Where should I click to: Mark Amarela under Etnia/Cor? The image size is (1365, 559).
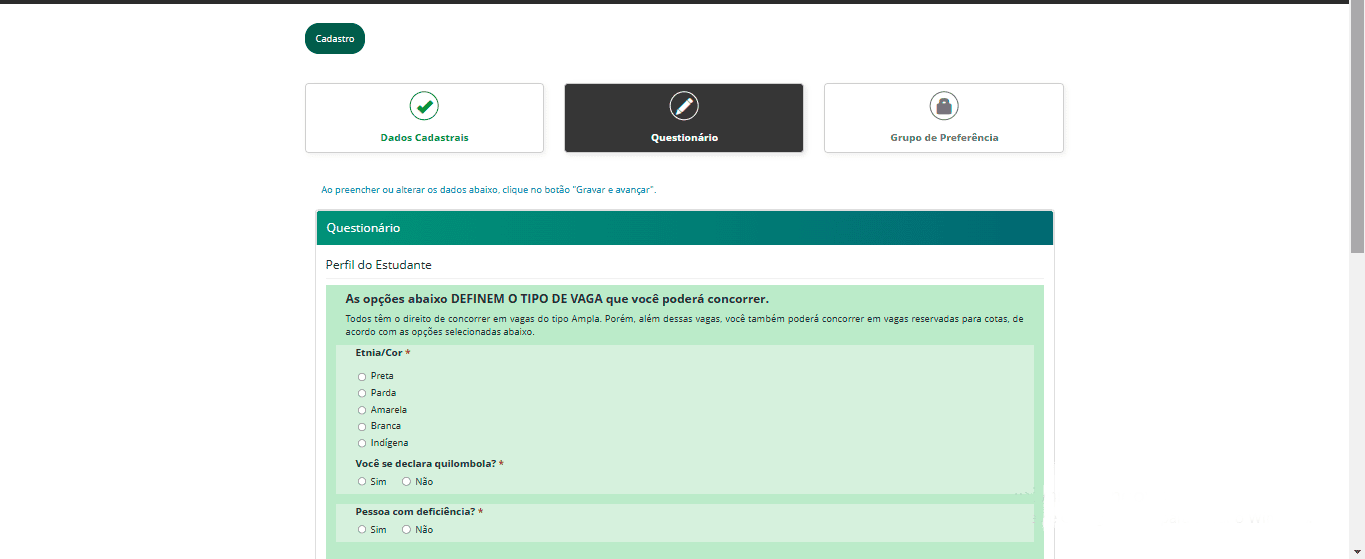362,410
